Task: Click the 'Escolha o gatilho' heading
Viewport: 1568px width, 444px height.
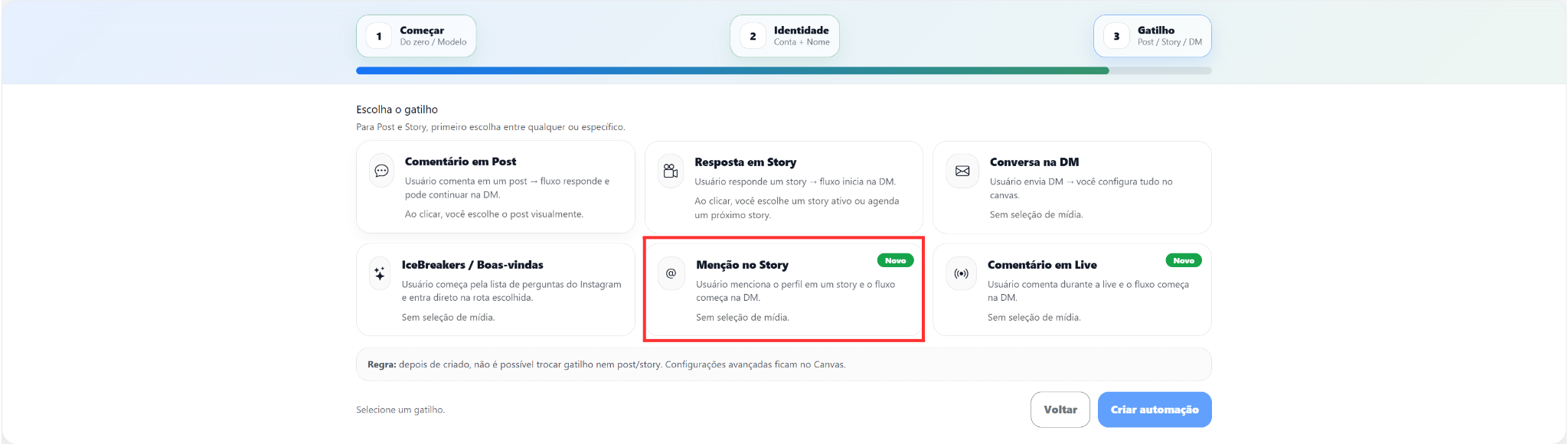Action: (397, 109)
